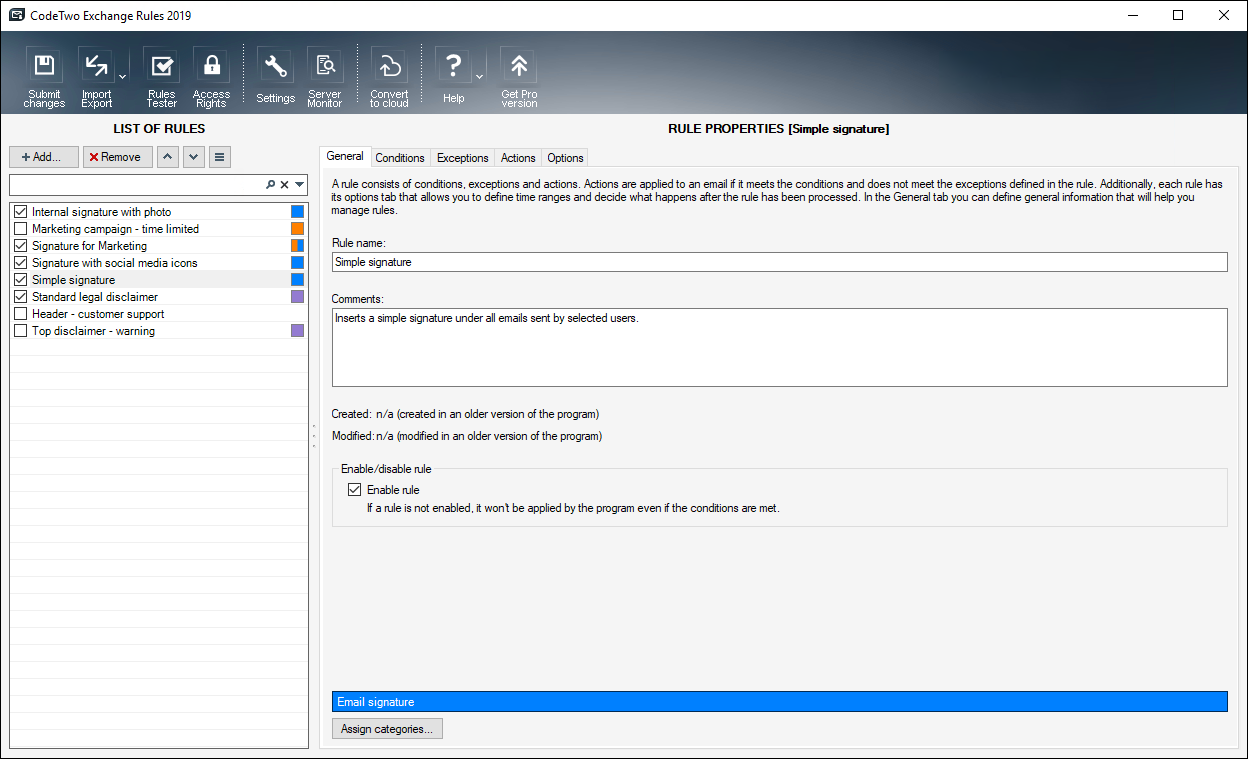This screenshot has height=759, width=1248.
Task: Click the orange swatch of Marketing campaign rule
Action: pyautogui.click(x=297, y=229)
